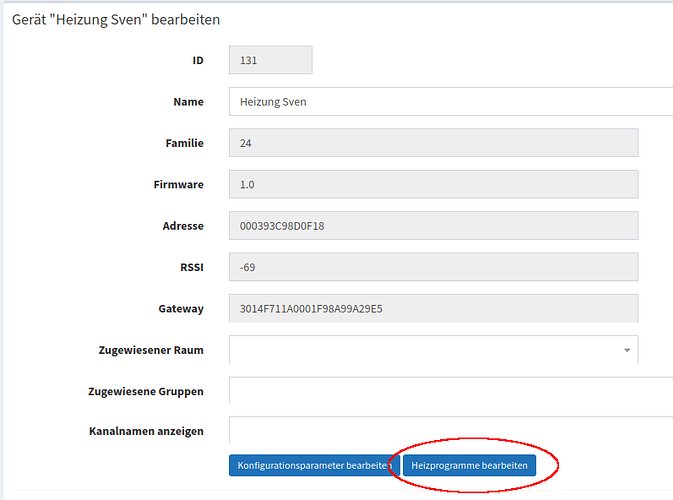The height and width of the screenshot is (500, 673).
Task: Select the Gateway field value
Action: pyautogui.click(x=433, y=308)
